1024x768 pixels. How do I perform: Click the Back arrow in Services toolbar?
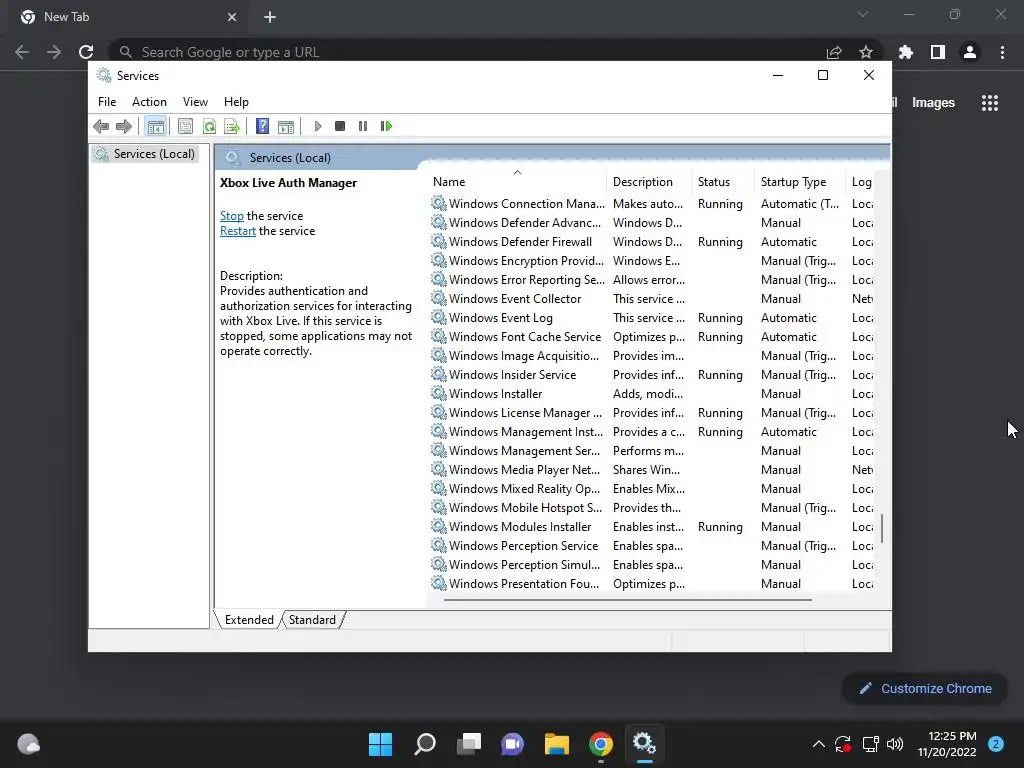101,126
